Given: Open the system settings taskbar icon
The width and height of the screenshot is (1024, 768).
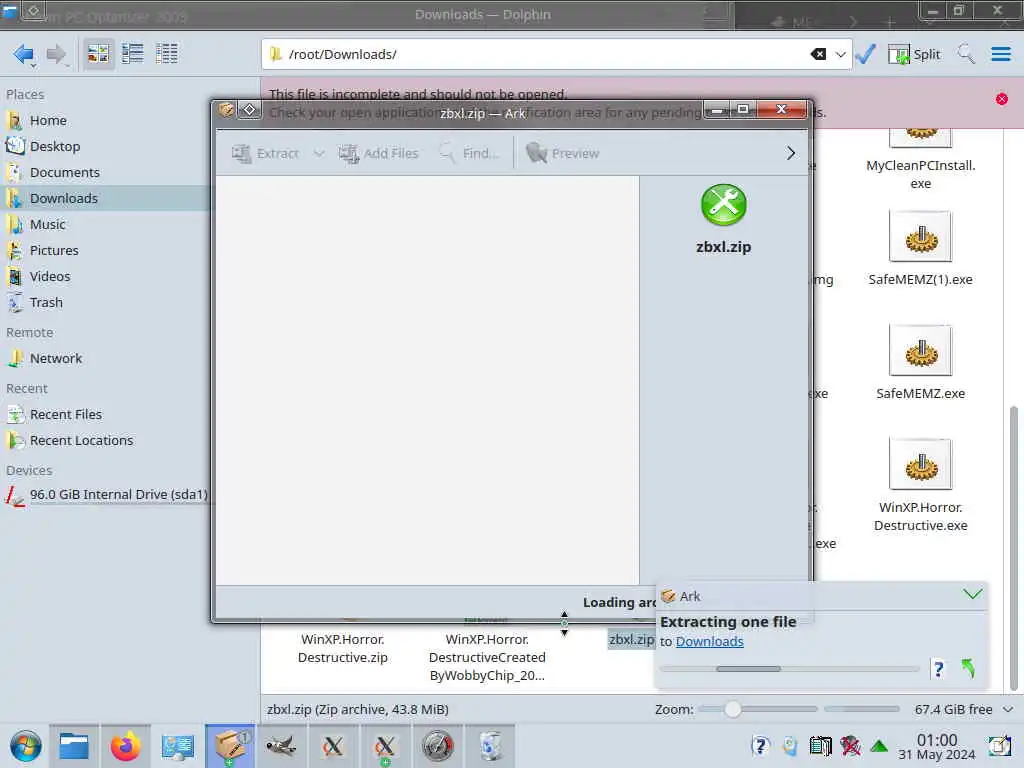Looking at the screenshot, I should pyautogui.click(x=178, y=746).
